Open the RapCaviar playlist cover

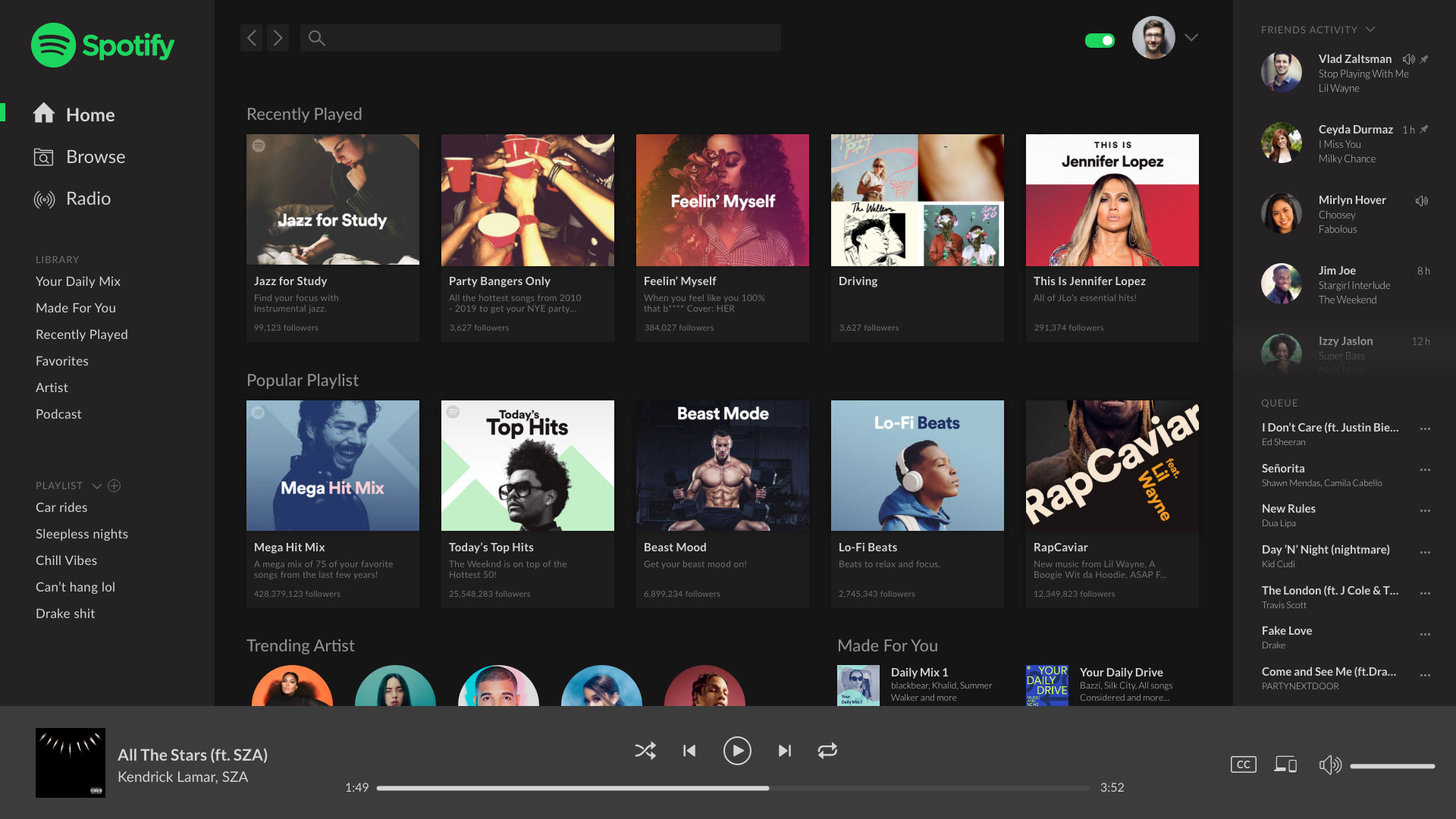pos(1112,466)
